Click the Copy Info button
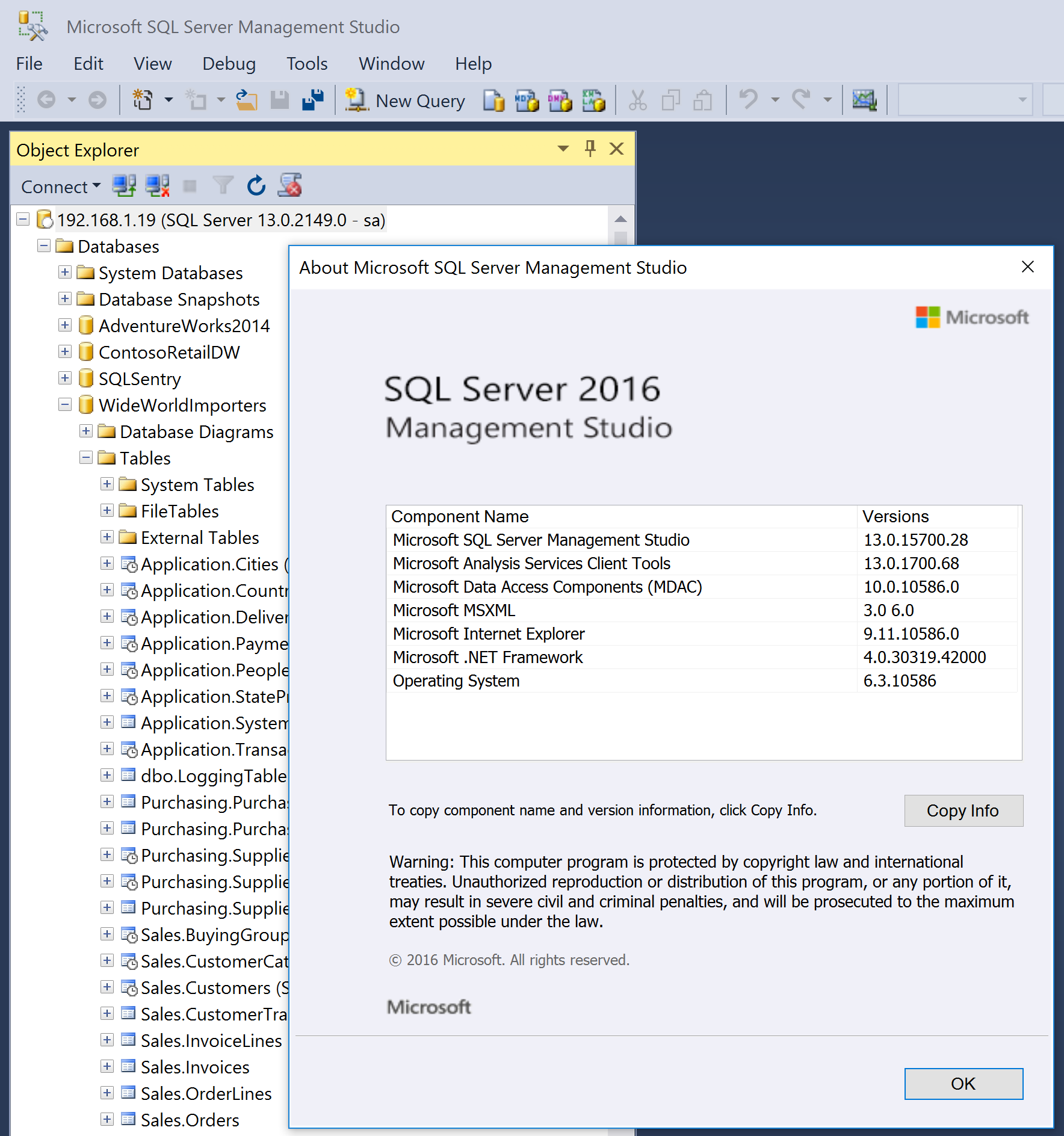This screenshot has width=1064, height=1136. (963, 810)
